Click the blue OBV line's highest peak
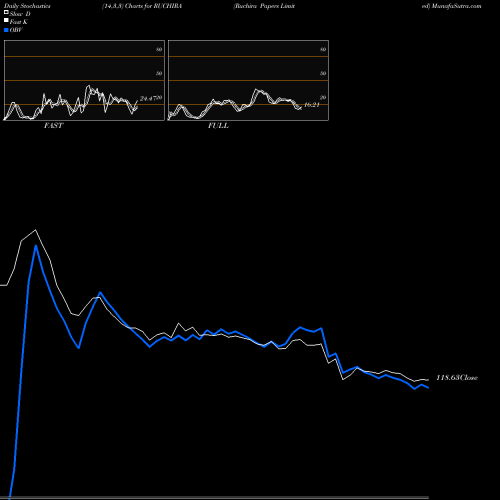The height and width of the screenshot is (500, 500). tap(36, 246)
